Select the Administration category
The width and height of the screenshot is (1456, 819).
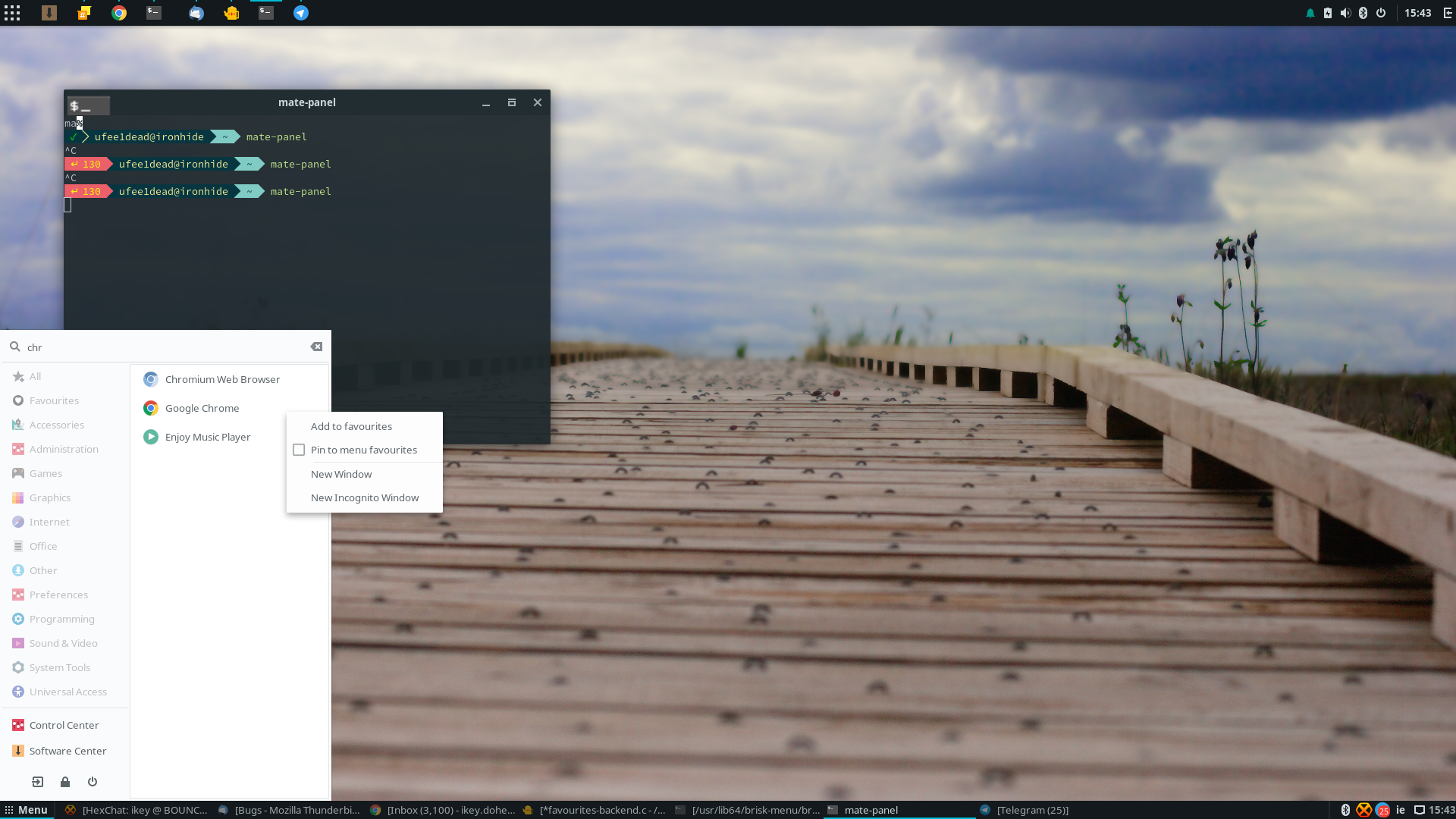click(x=67, y=449)
